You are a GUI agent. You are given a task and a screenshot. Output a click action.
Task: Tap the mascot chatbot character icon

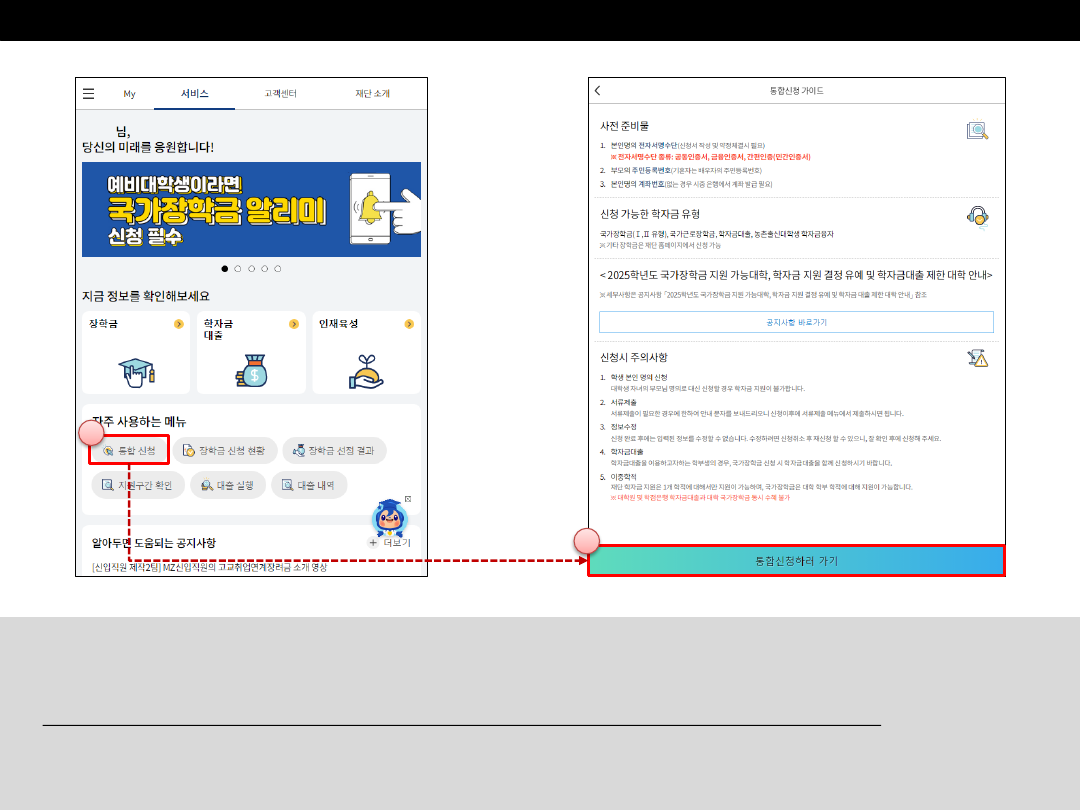pos(389,517)
